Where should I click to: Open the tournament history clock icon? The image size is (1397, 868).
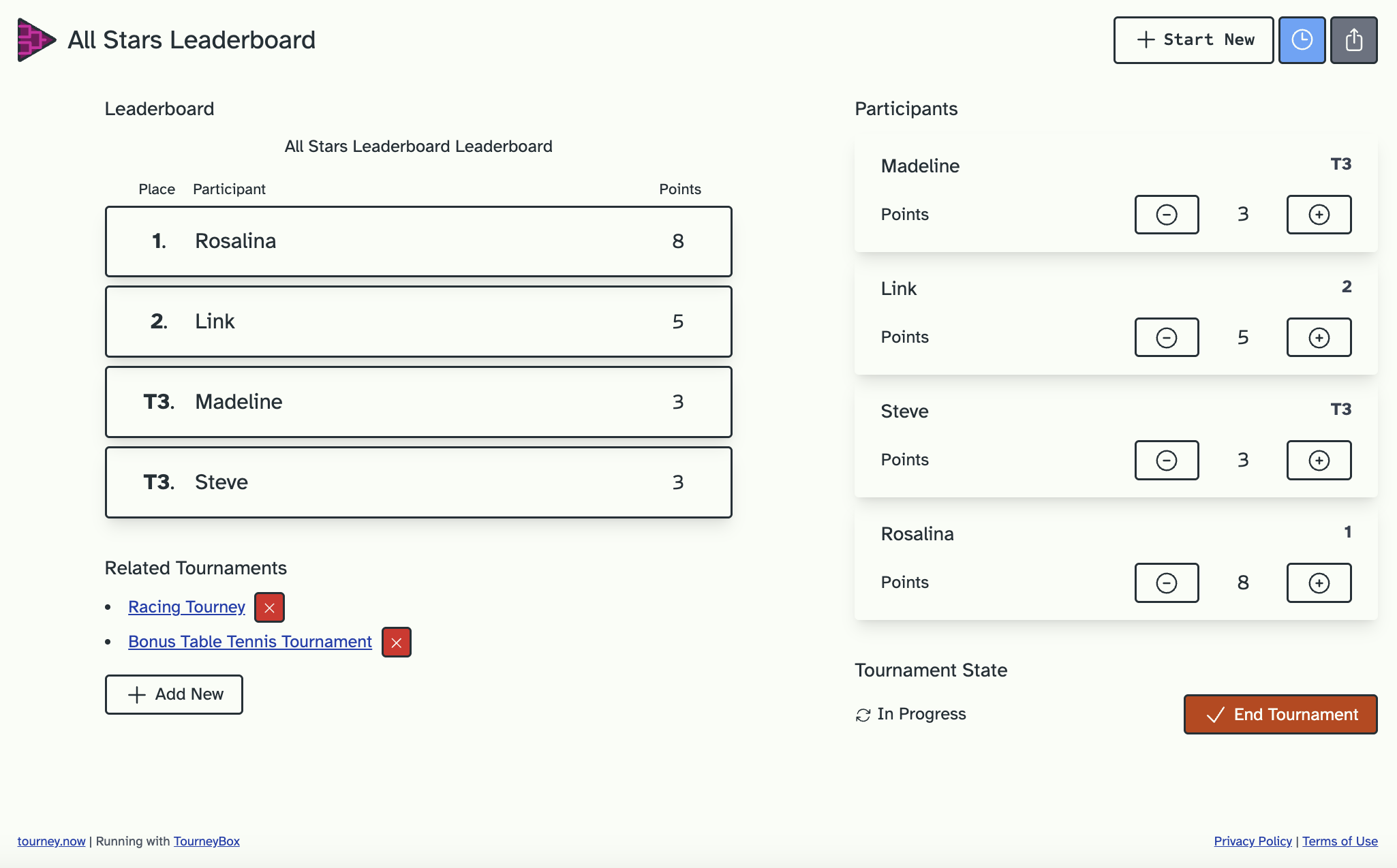point(1301,40)
